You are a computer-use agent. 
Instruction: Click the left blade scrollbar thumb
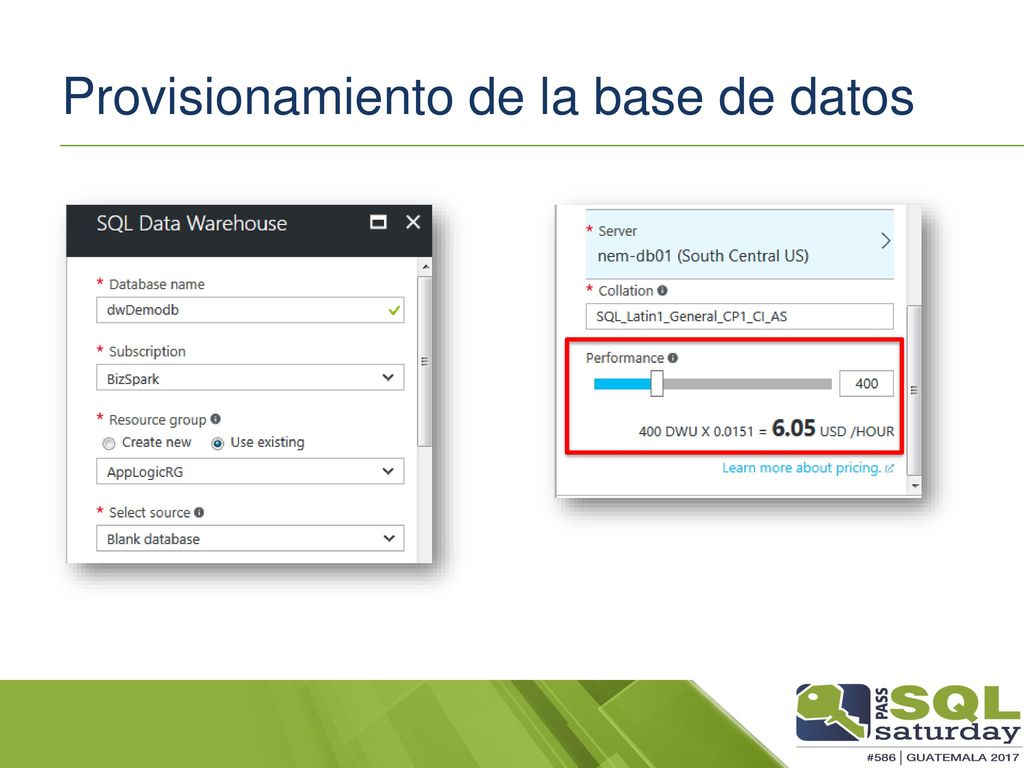click(425, 361)
